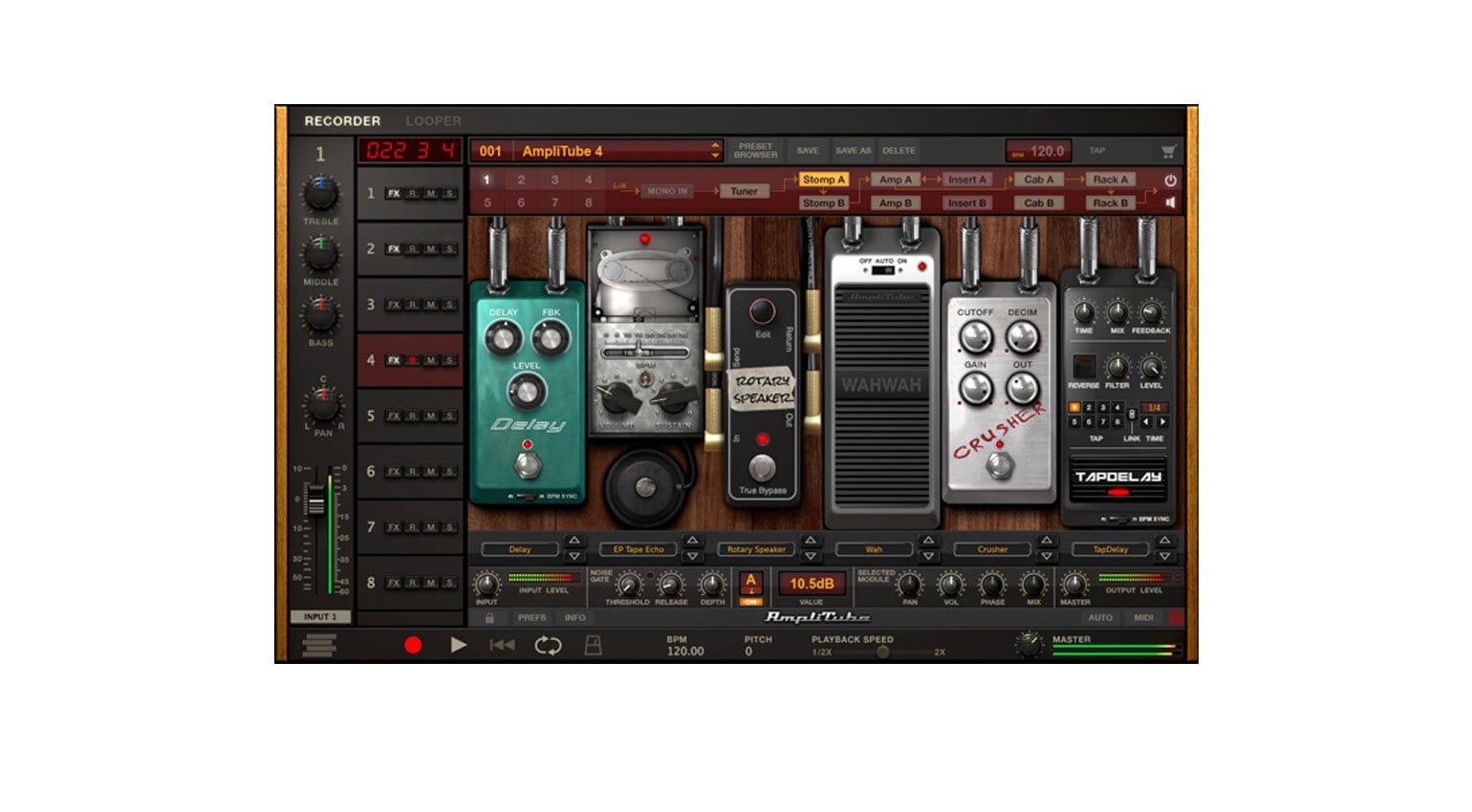Open the Rotary Speaker slot selector
The height and width of the screenshot is (812, 1472).
click(x=756, y=549)
